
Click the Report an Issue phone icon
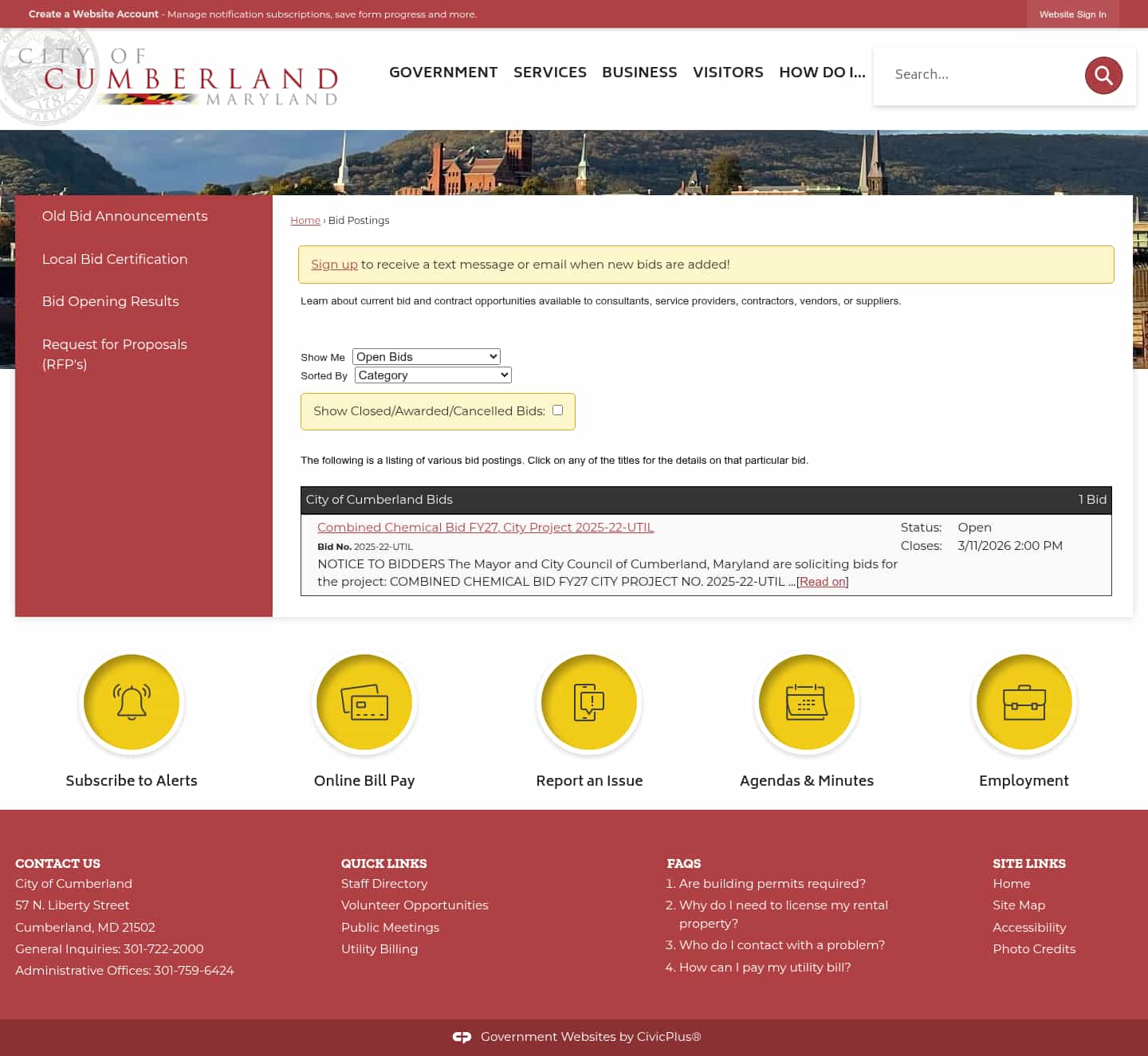pos(589,702)
